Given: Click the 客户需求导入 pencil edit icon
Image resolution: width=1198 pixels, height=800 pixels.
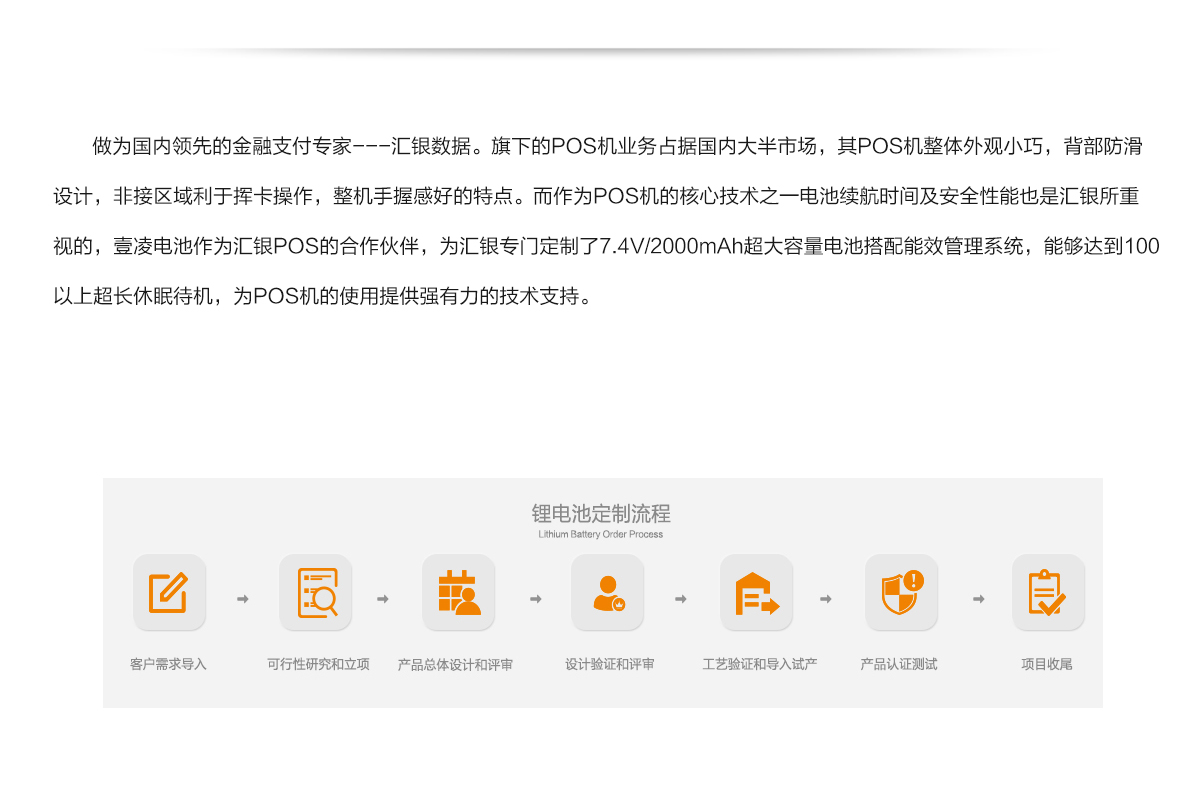Looking at the screenshot, I should 169,592.
